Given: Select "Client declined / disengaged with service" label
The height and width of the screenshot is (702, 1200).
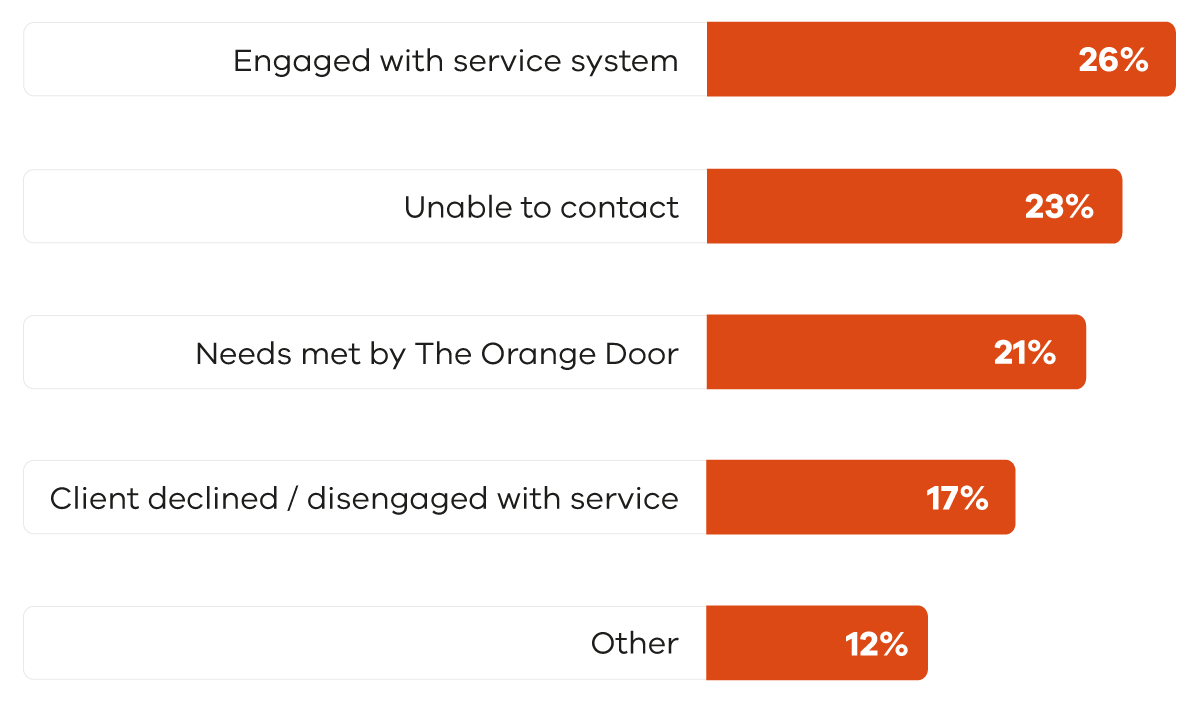Looking at the screenshot, I should pyautogui.click(x=364, y=498).
